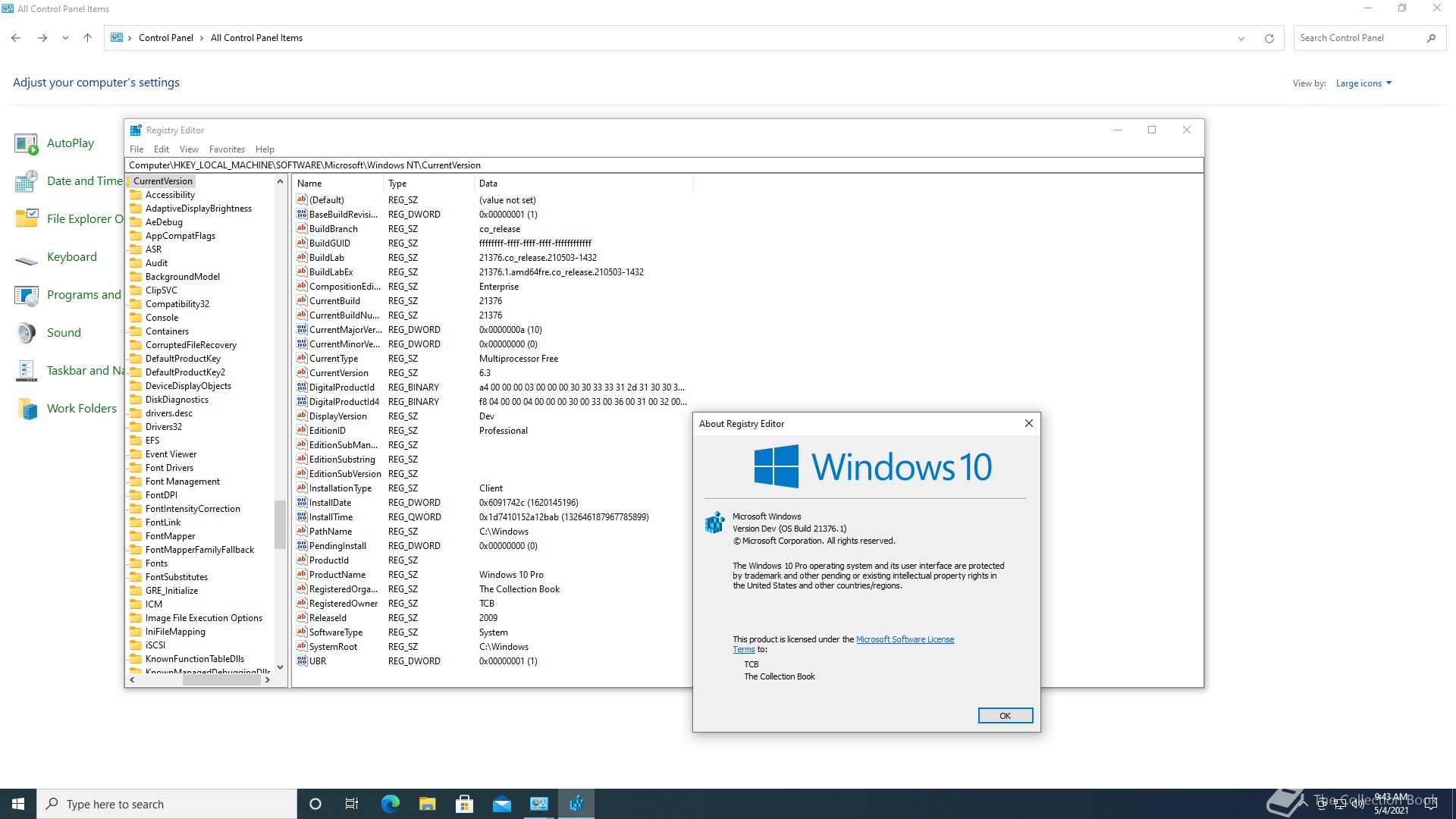Open the Microsoft Software License Terms link
The image size is (1456, 819).
tap(905, 639)
